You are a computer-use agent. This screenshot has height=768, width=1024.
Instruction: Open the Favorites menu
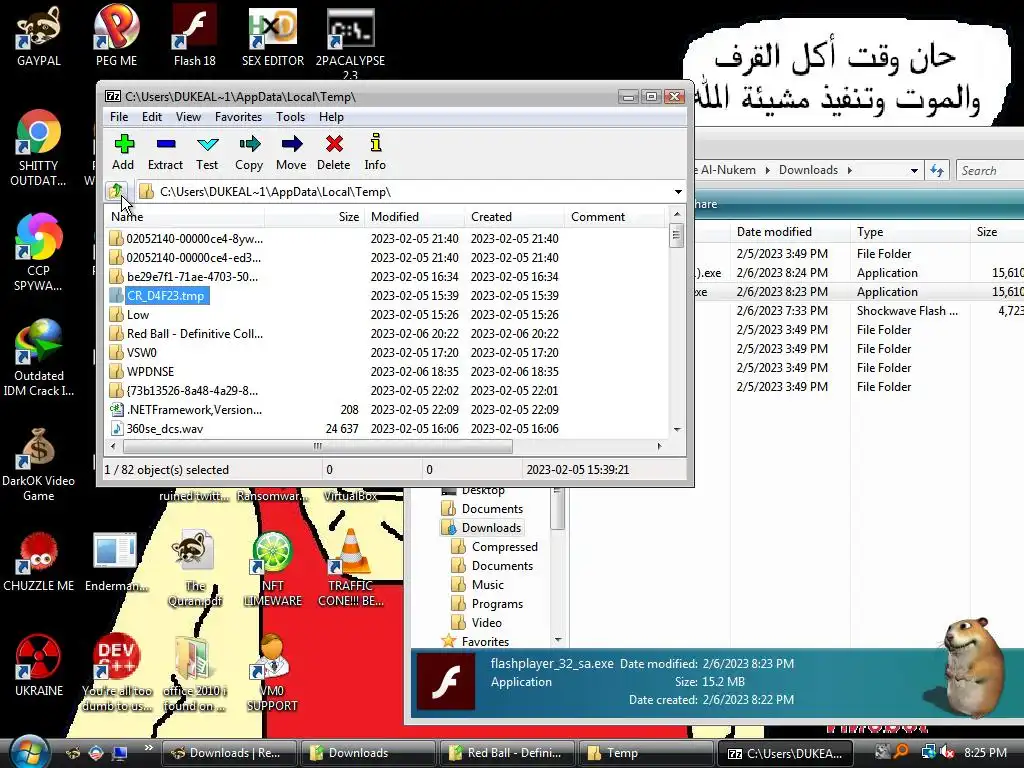(x=238, y=117)
